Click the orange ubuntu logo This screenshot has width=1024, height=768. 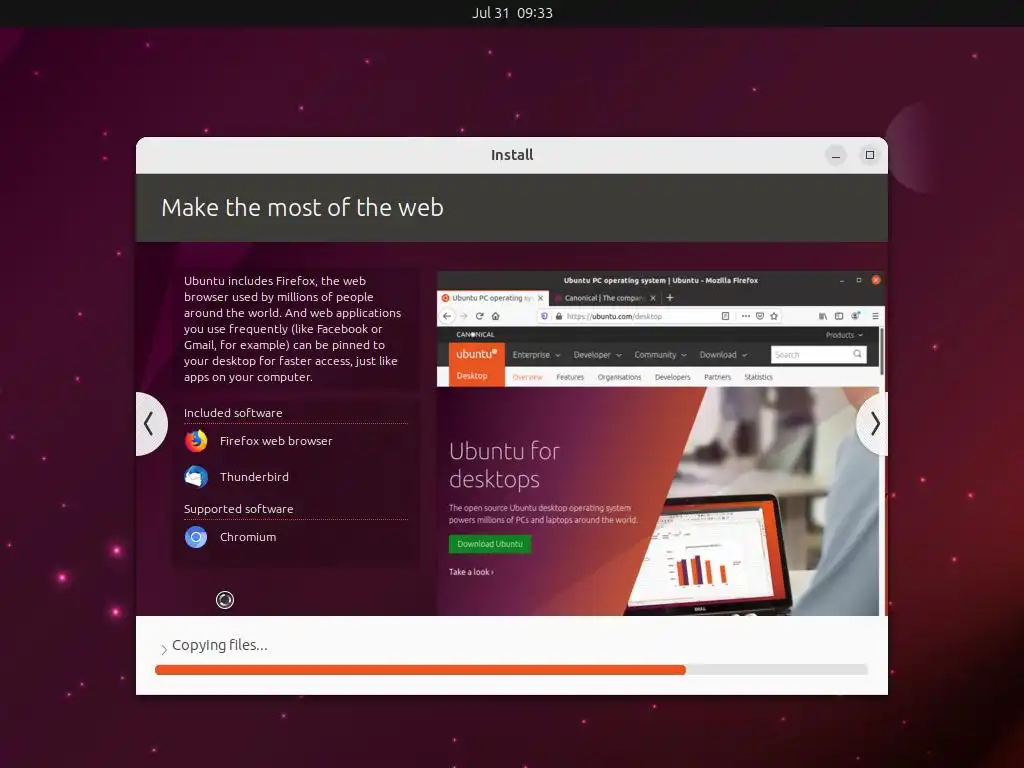476,354
